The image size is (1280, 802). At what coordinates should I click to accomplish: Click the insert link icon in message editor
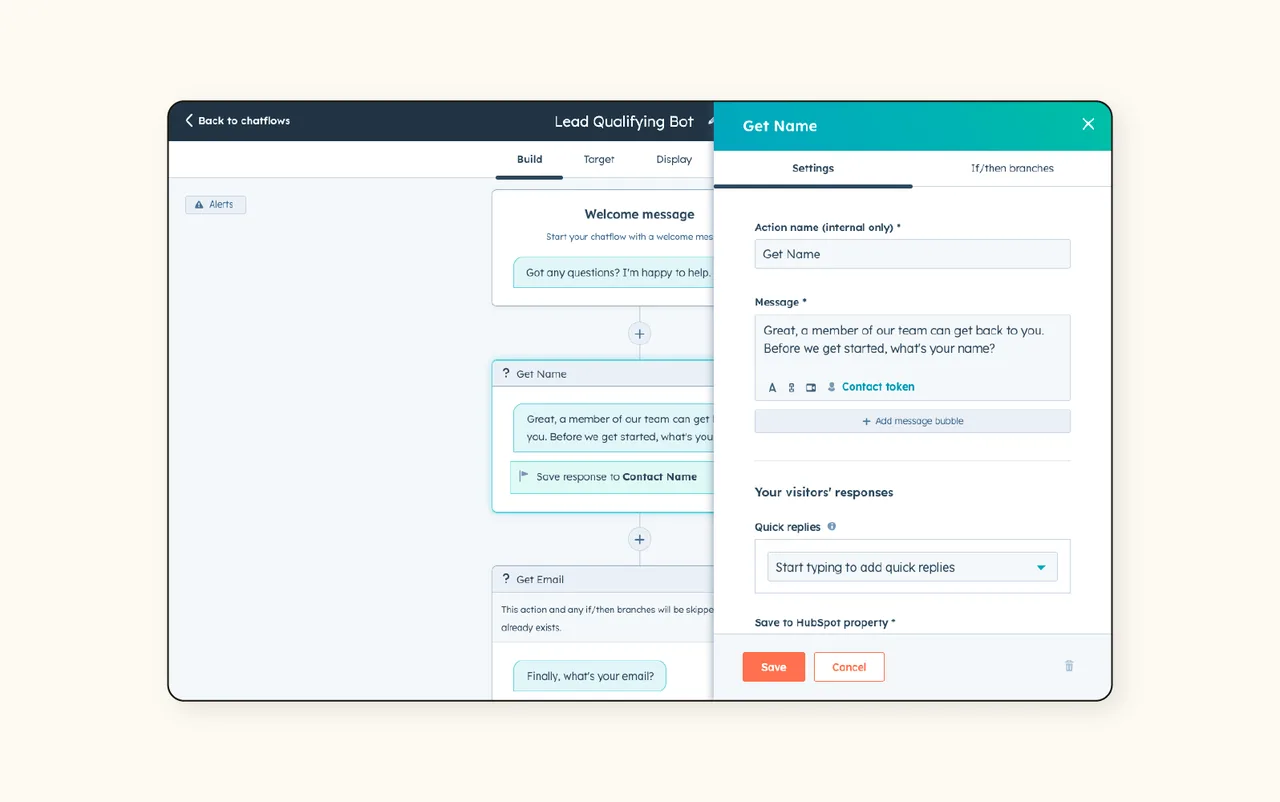click(x=791, y=387)
